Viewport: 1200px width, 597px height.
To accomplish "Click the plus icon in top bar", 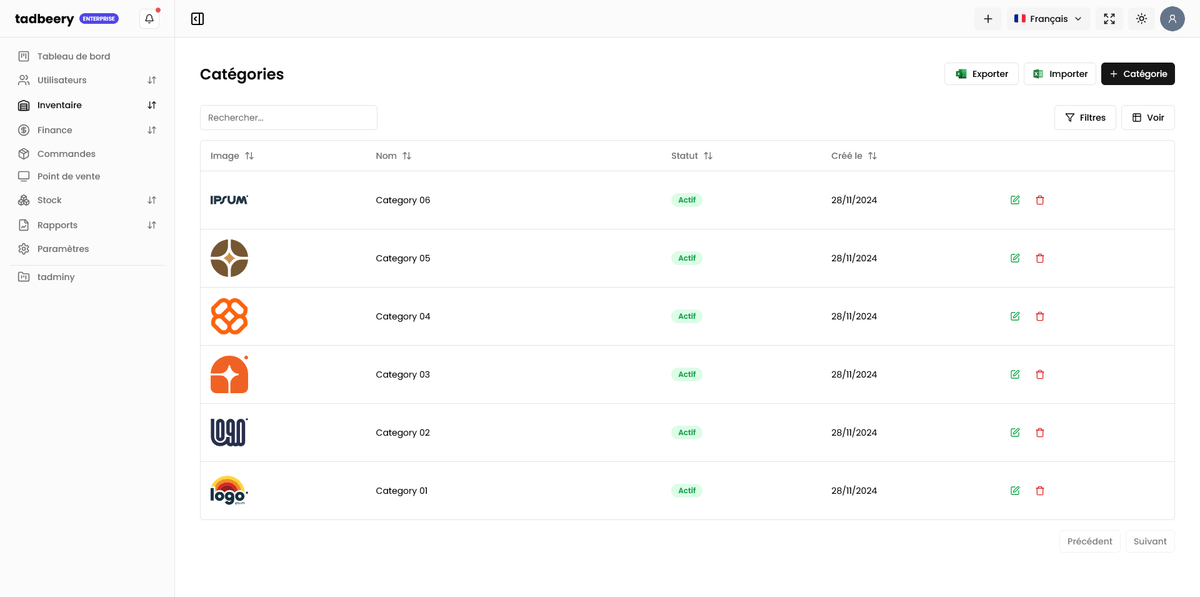I will [987, 19].
